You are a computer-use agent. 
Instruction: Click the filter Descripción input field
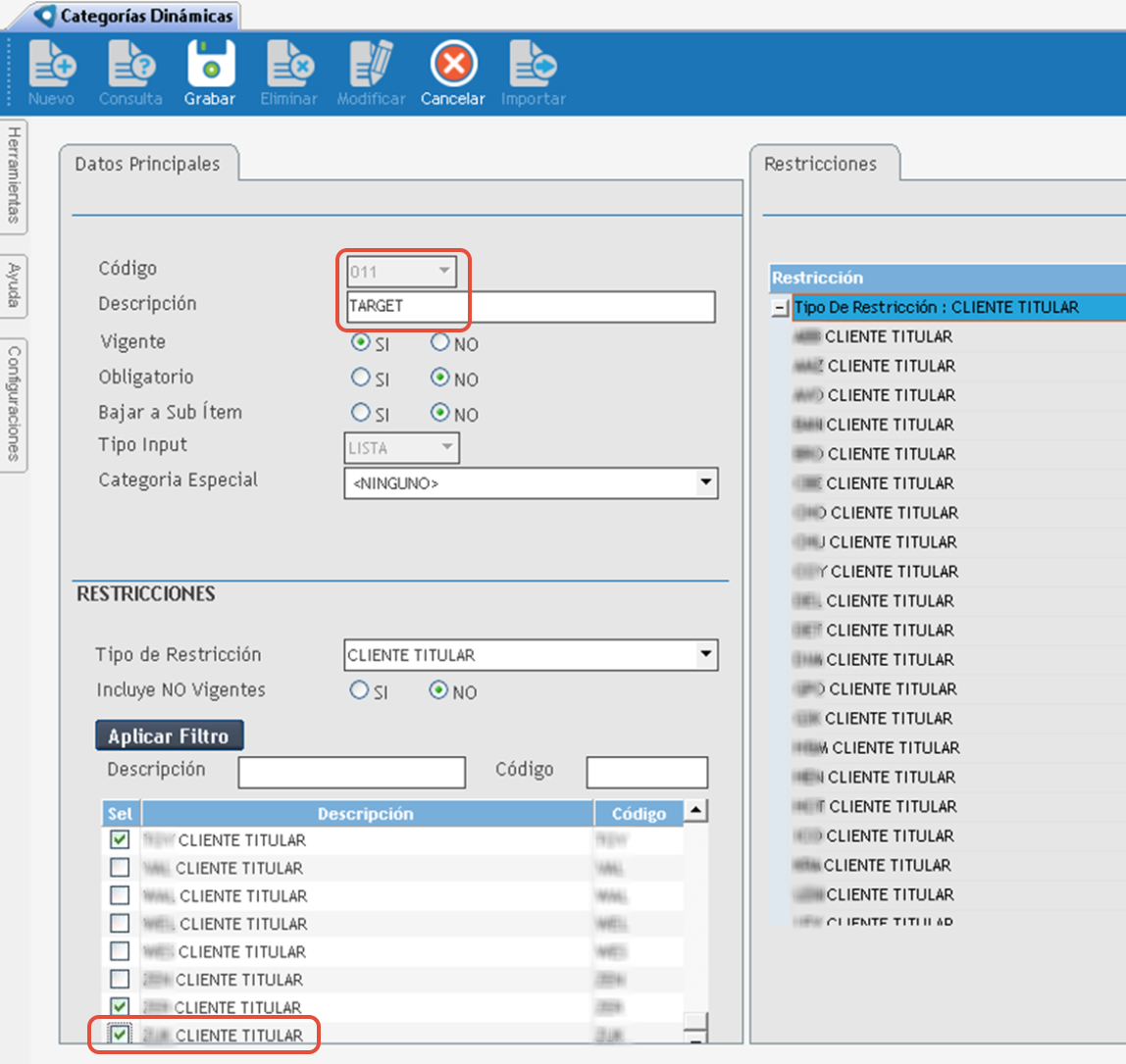[x=352, y=772]
